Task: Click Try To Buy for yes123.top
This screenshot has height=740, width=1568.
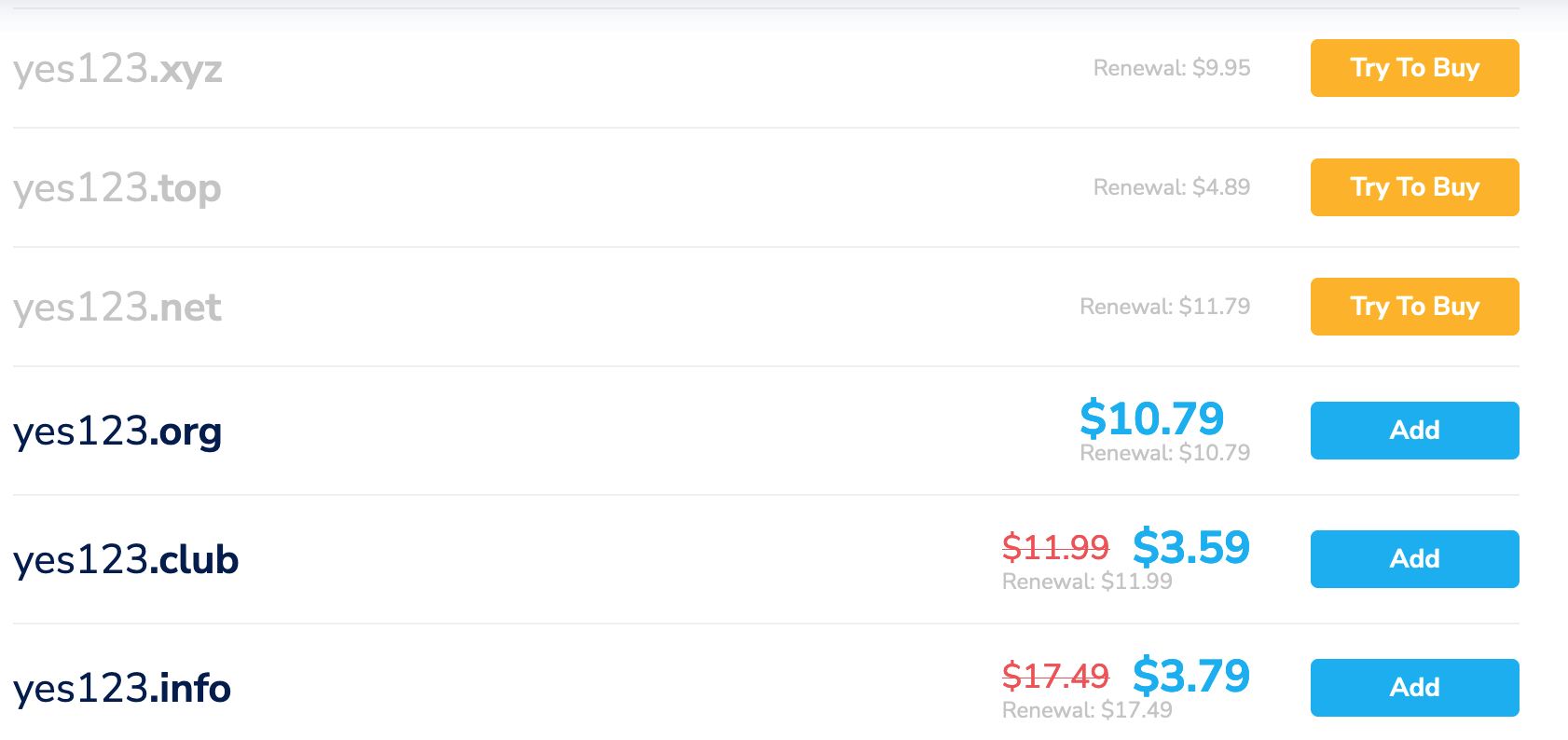Action: click(1414, 187)
